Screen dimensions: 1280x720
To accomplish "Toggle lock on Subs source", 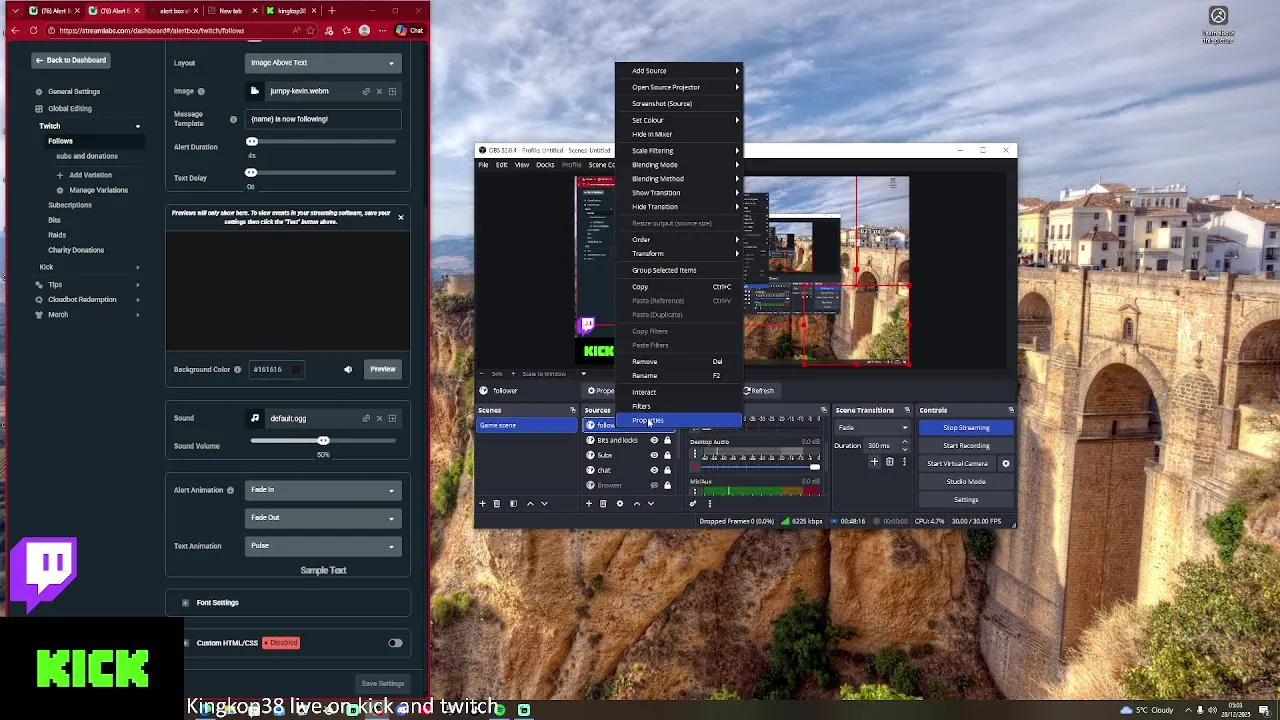I will (667, 455).
